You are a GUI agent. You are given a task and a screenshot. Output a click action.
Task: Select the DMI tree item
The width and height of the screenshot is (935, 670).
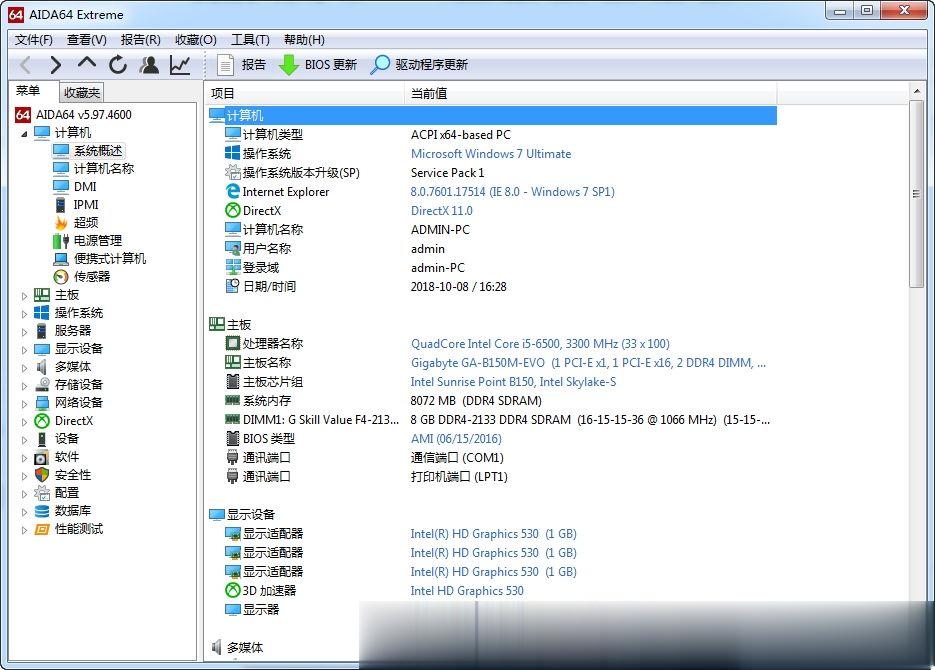tap(85, 187)
